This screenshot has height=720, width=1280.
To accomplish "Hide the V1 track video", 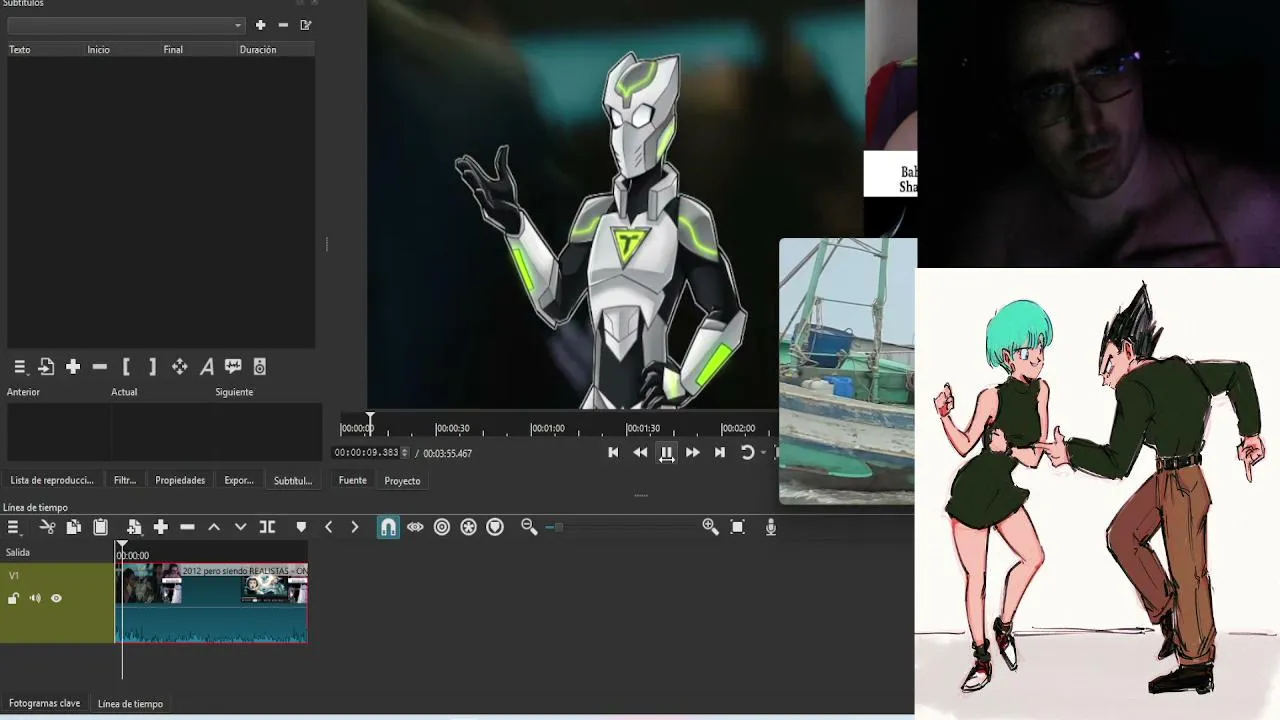I will pyautogui.click(x=56, y=599).
